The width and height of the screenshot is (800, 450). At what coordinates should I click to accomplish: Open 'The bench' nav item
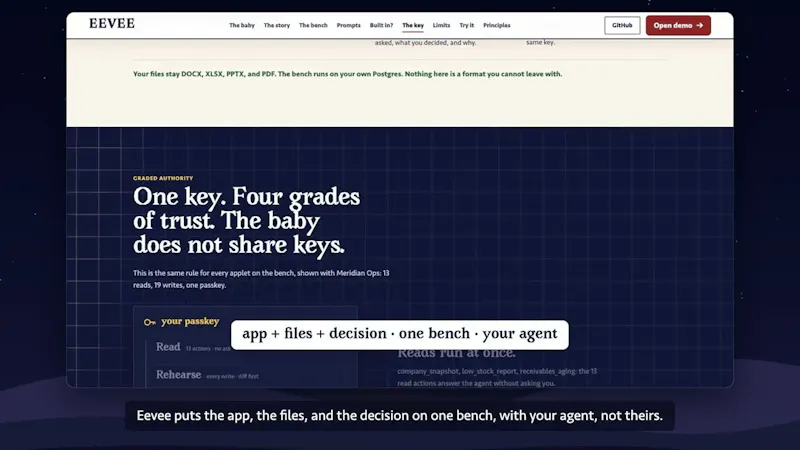point(313,25)
